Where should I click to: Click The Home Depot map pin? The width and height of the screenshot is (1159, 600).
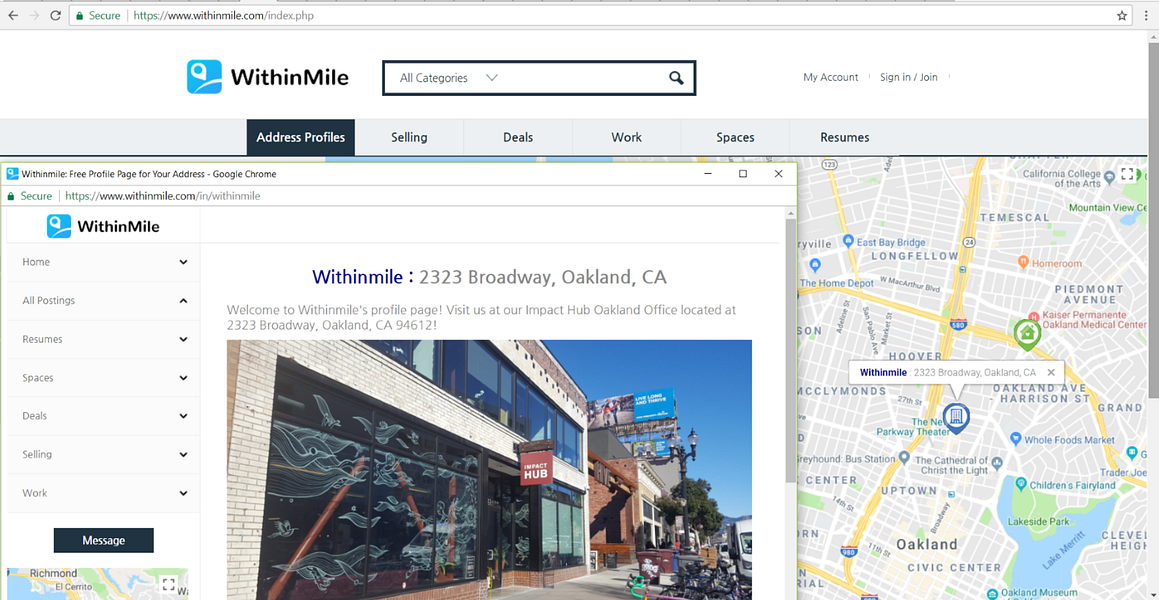point(815,265)
